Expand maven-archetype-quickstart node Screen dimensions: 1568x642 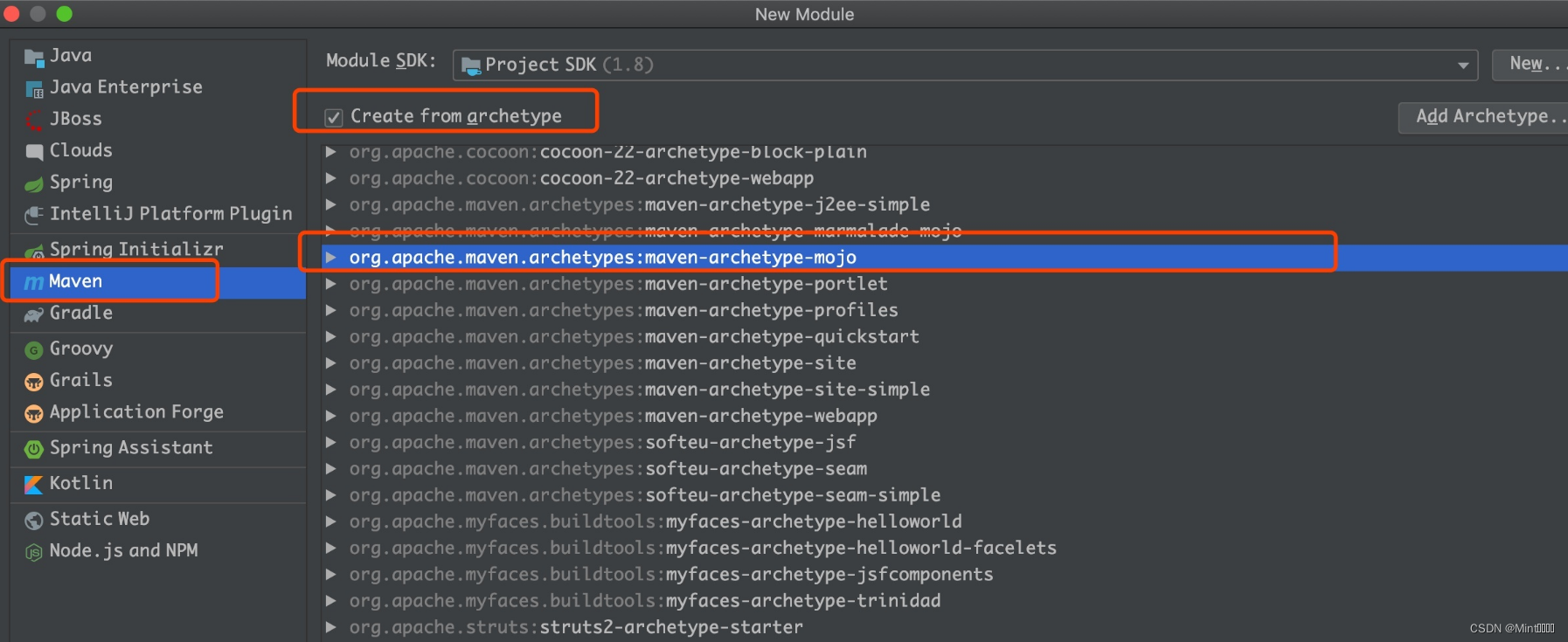tap(331, 336)
